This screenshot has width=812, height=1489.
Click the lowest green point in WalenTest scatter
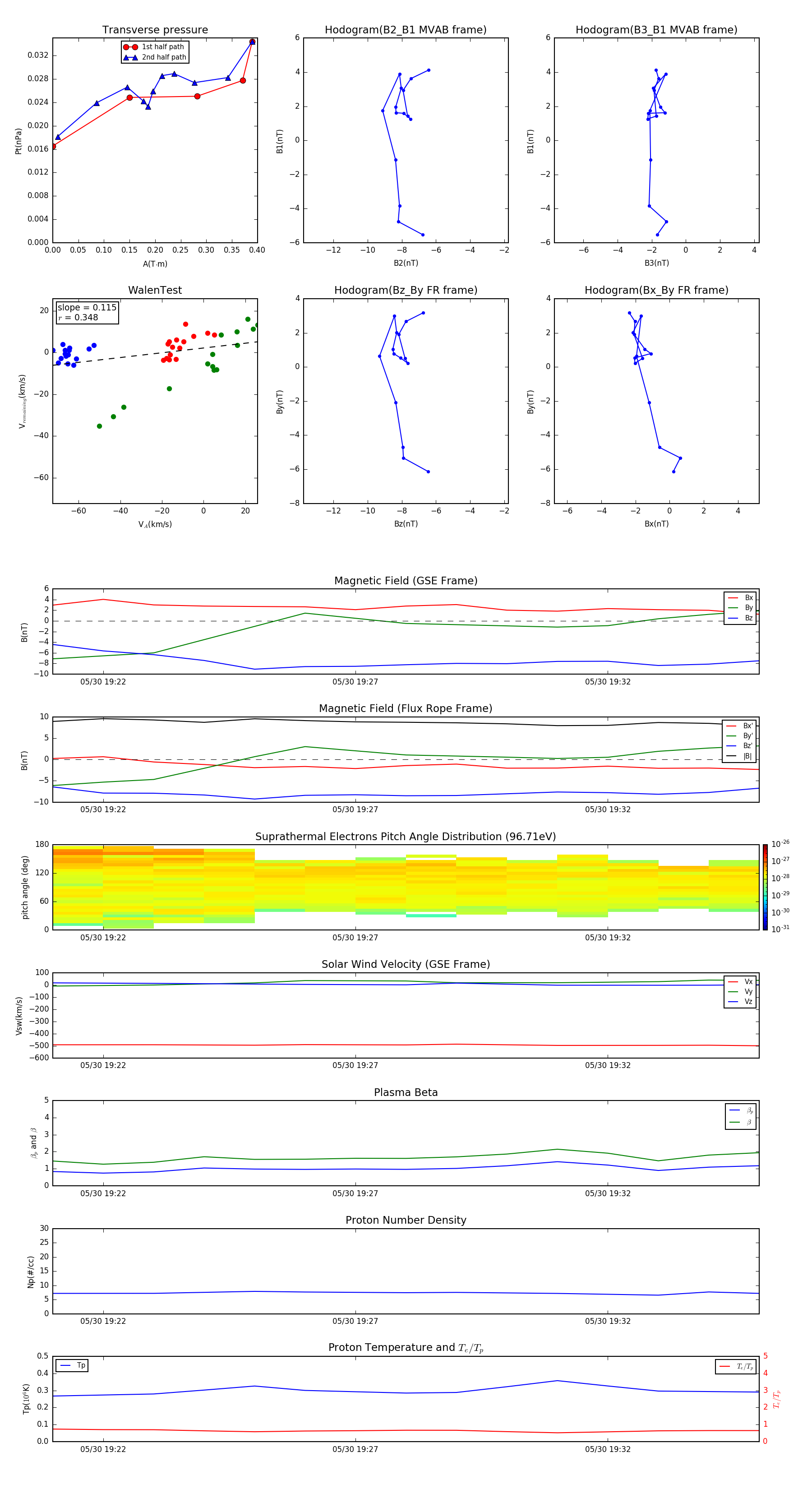[x=99, y=426]
